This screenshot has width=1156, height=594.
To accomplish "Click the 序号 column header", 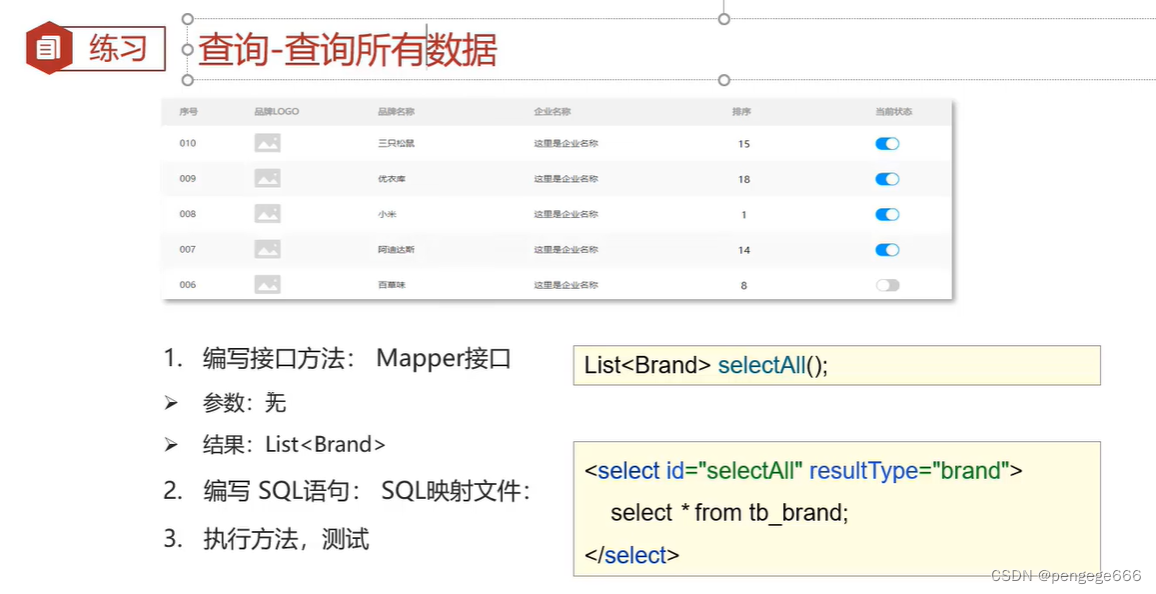I will click(x=188, y=111).
